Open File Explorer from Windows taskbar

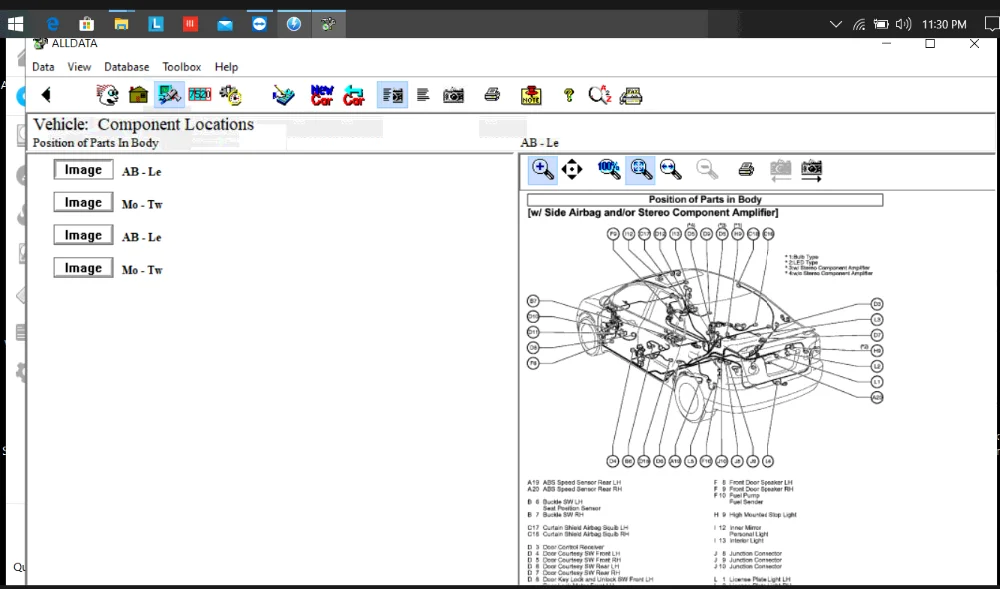coord(120,24)
